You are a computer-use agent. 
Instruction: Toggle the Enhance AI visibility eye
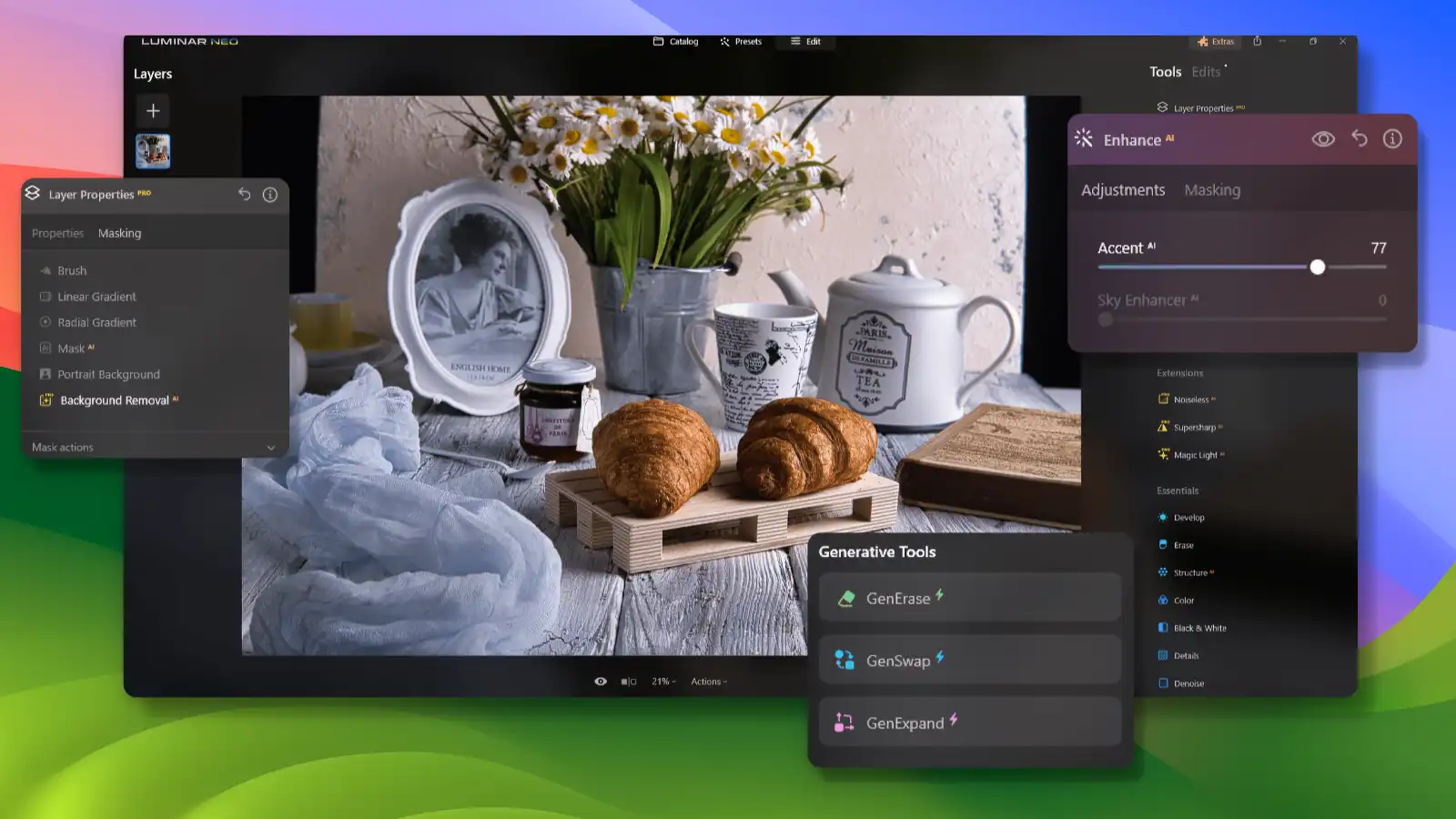(1323, 138)
